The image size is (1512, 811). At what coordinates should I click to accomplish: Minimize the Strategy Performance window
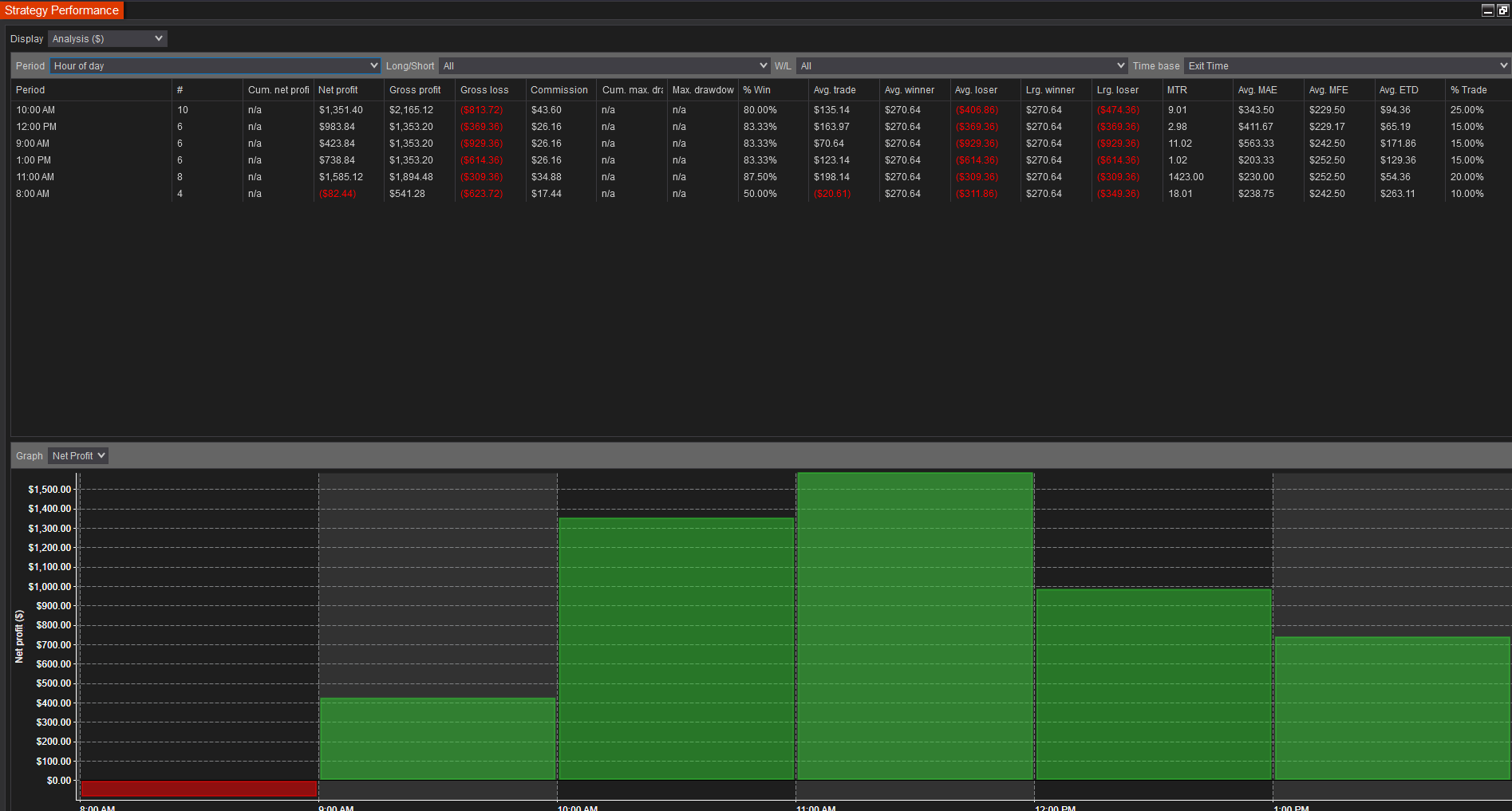(1487, 10)
